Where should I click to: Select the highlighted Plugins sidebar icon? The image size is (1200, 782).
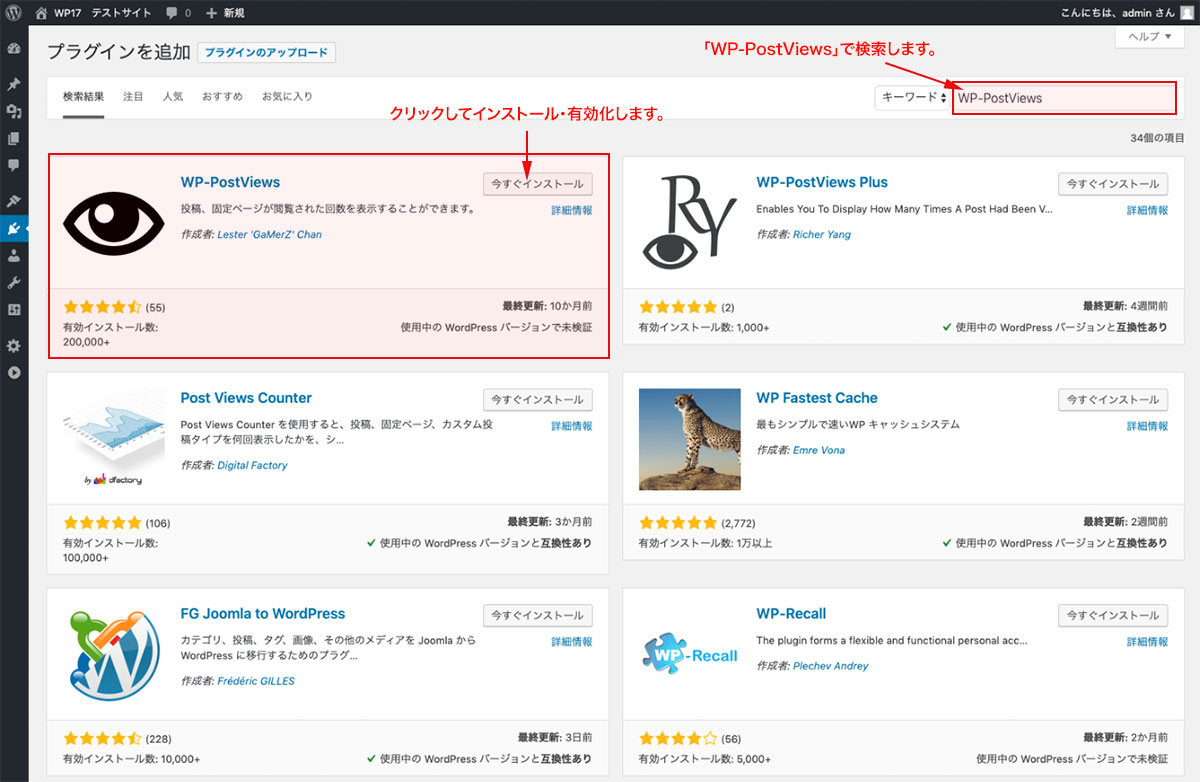click(x=14, y=228)
